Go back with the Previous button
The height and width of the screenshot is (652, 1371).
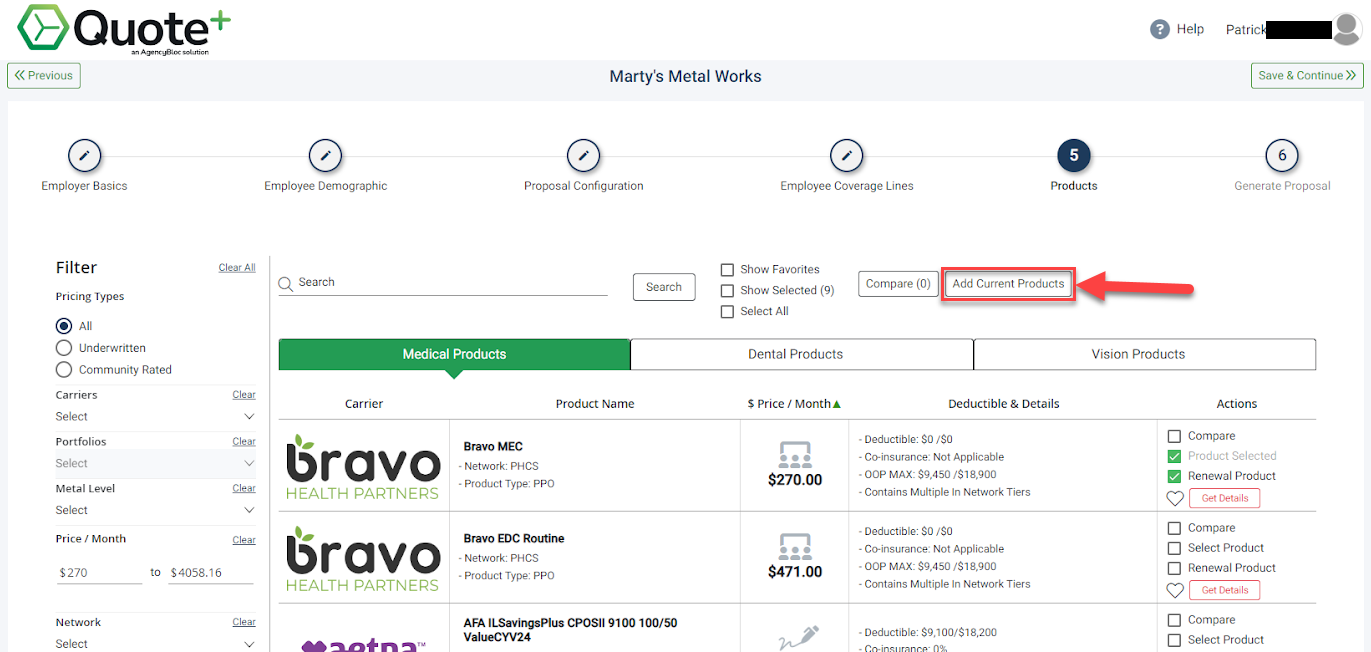click(44, 76)
